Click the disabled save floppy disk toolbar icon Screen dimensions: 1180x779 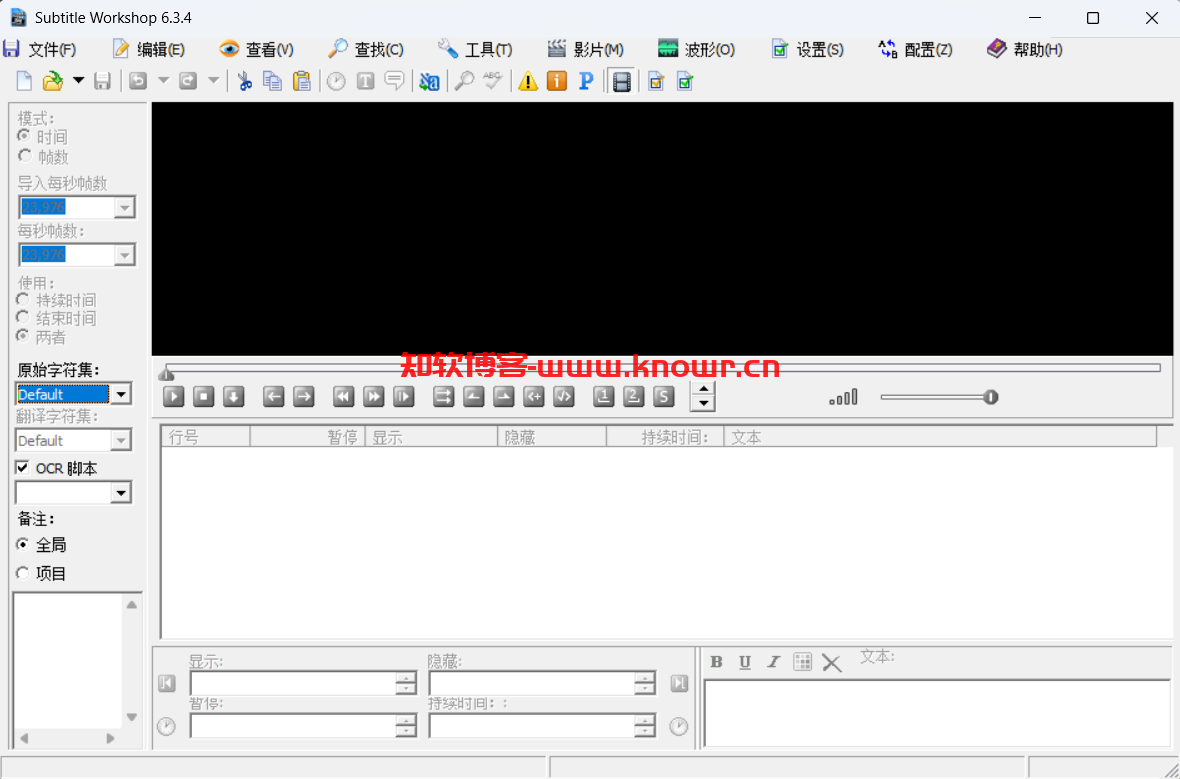click(x=102, y=81)
